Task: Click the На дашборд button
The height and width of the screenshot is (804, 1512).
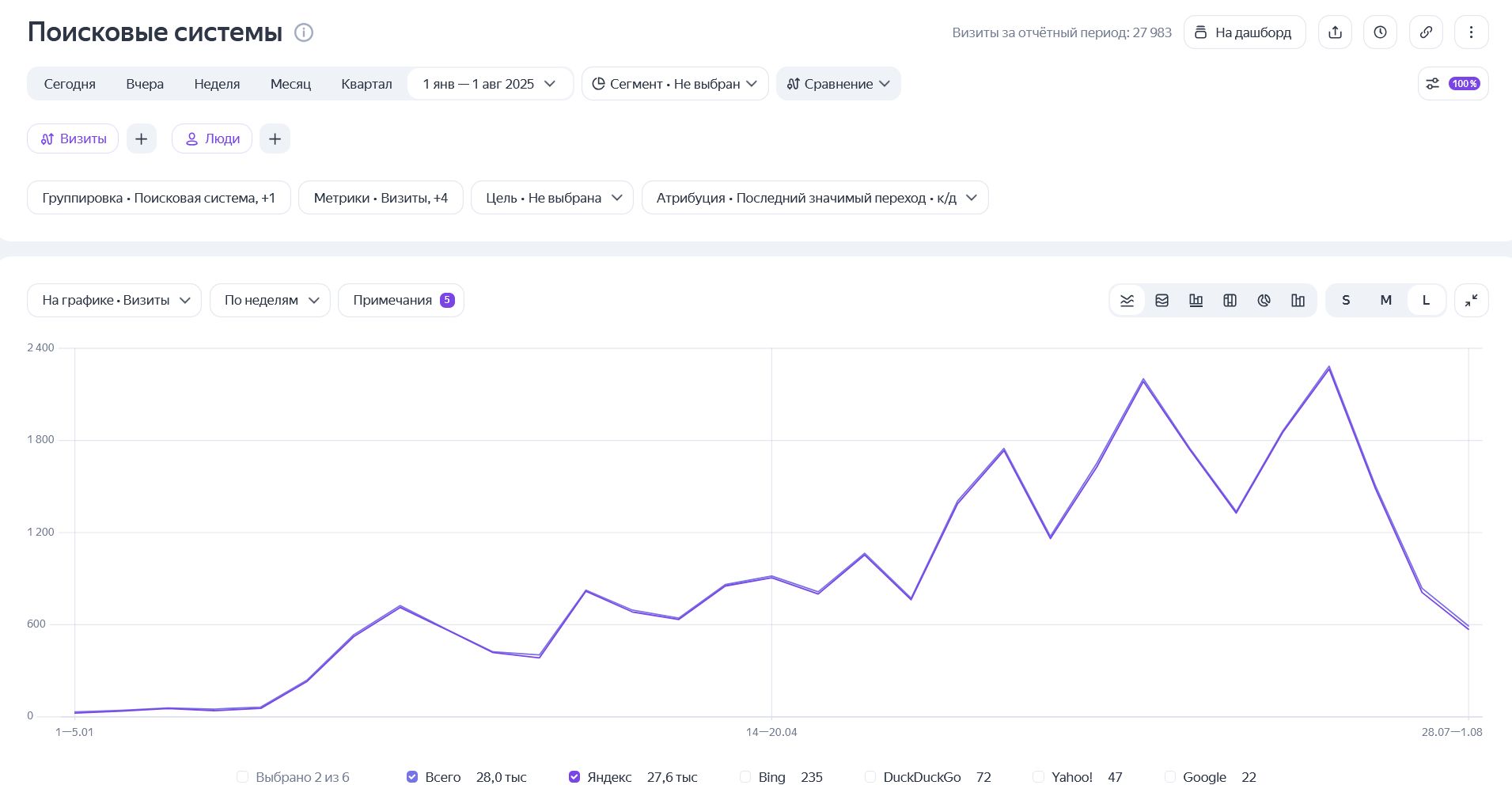Action: (x=1245, y=32)
